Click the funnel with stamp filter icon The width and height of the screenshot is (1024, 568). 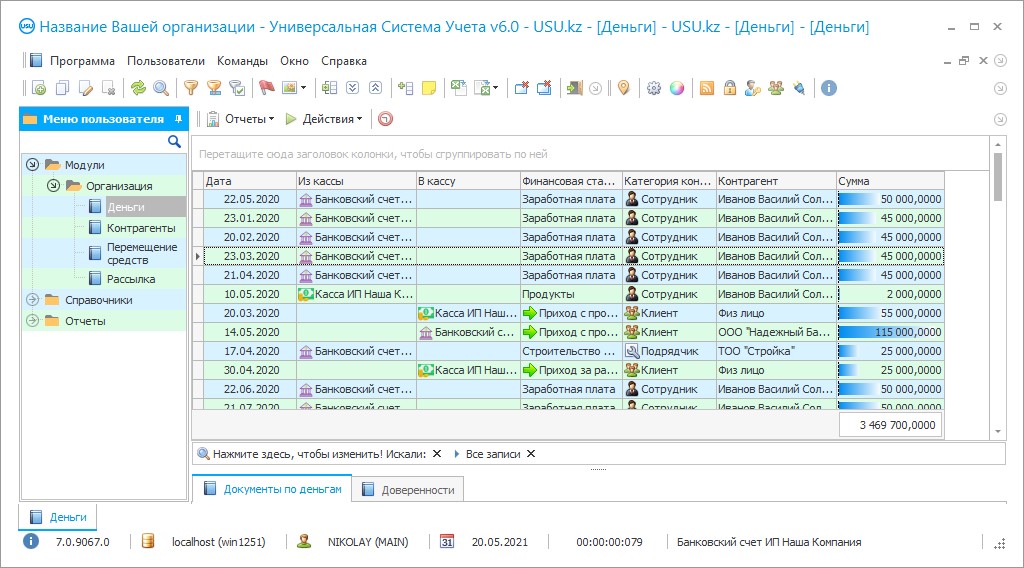coord(214,88)
